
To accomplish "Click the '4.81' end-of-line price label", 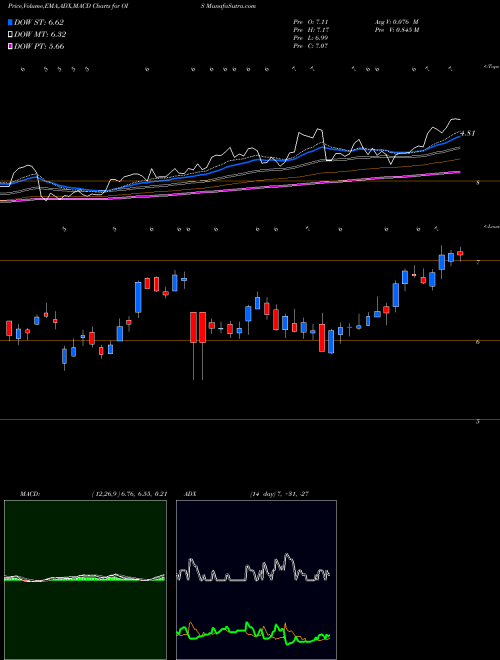I will (x=468, y=133).
